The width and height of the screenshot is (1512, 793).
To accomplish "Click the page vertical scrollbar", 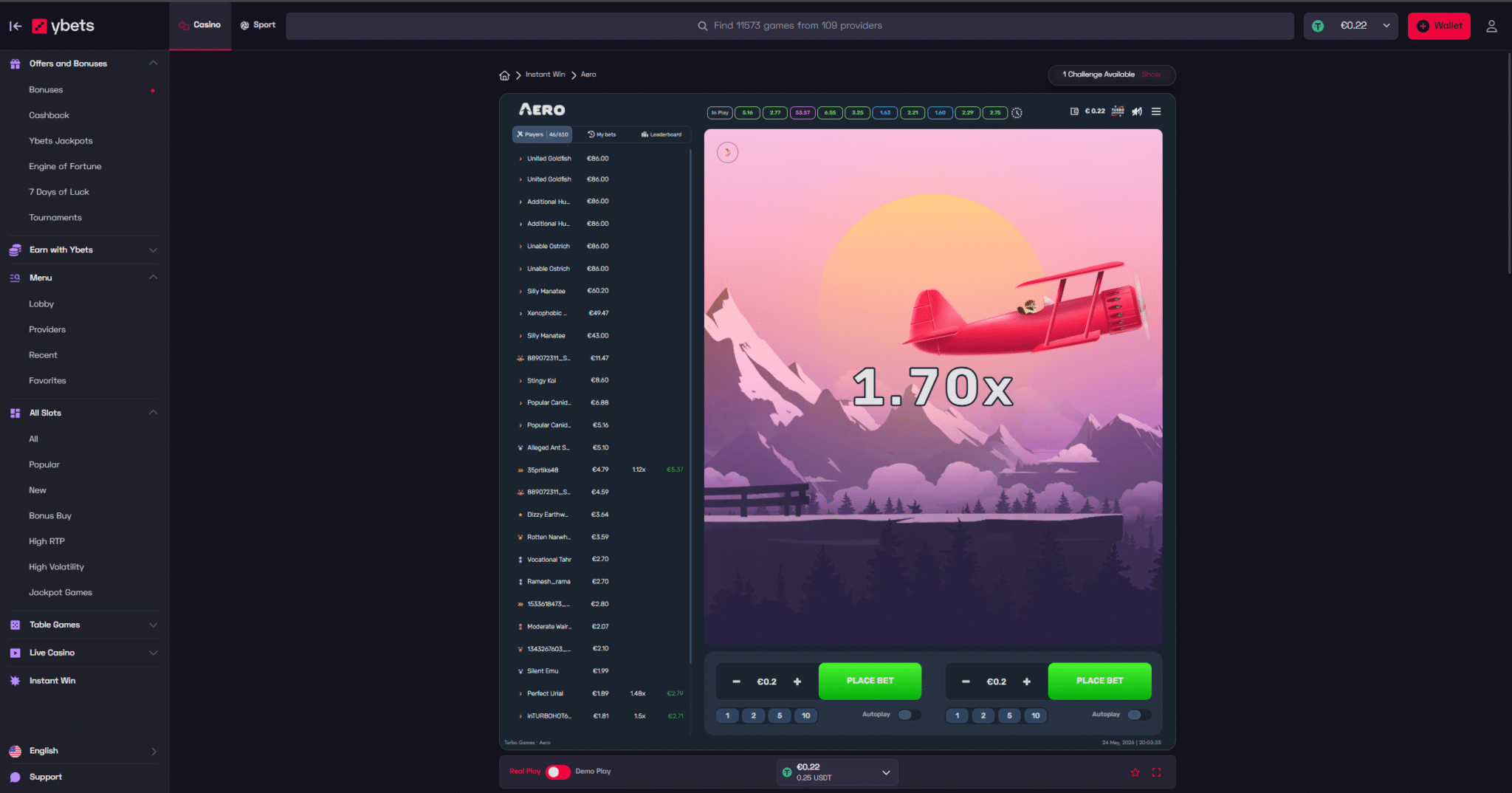I will pyautogui.click(x=1509, y=162).
